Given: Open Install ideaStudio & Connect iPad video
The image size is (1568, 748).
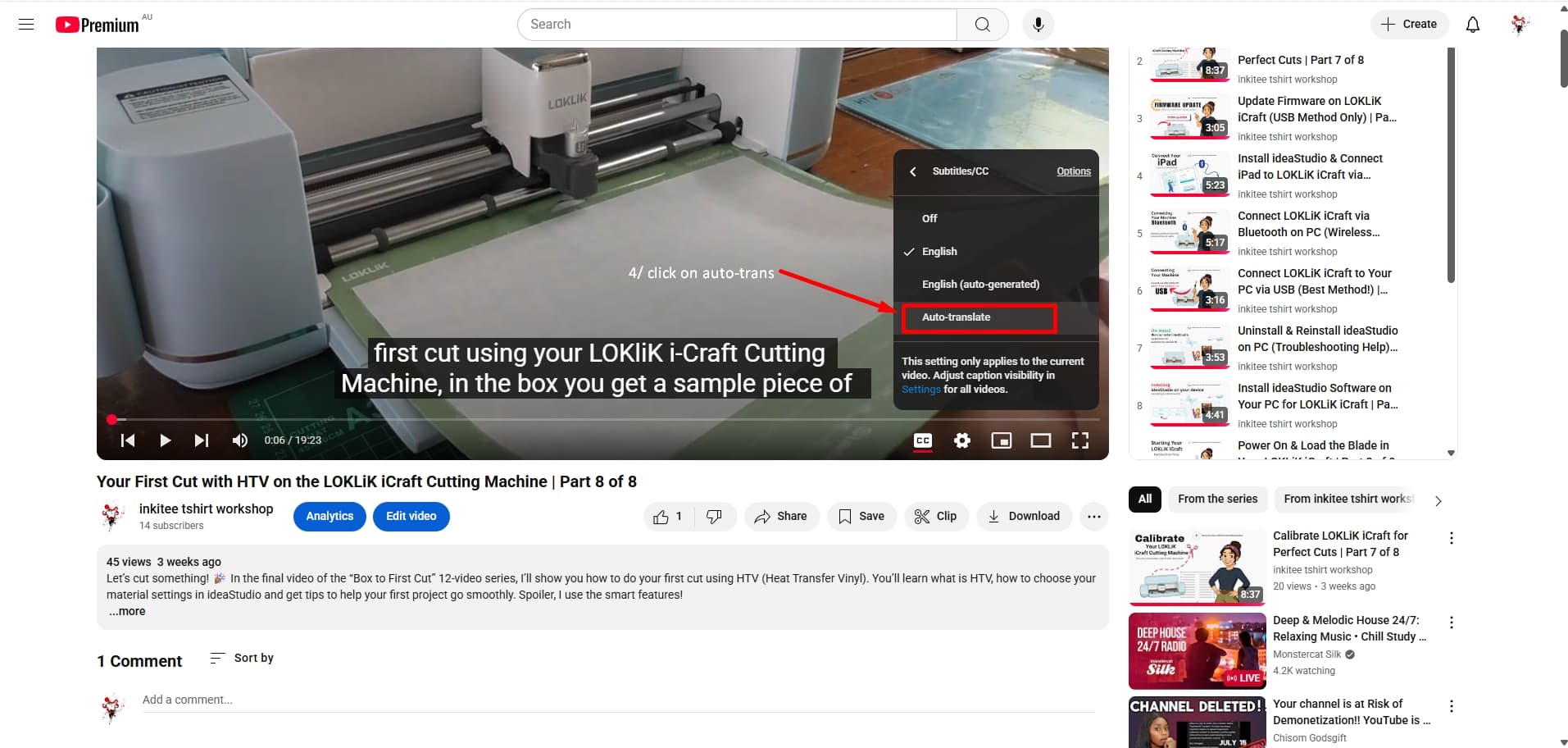Looking at the screenshot, I should pos(1310,166).
